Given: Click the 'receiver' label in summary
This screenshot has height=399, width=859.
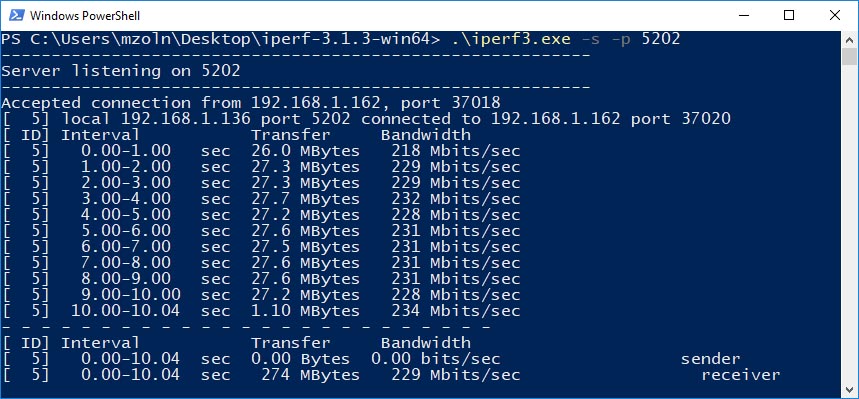Looking at the screenshot, I should point(741,375).
